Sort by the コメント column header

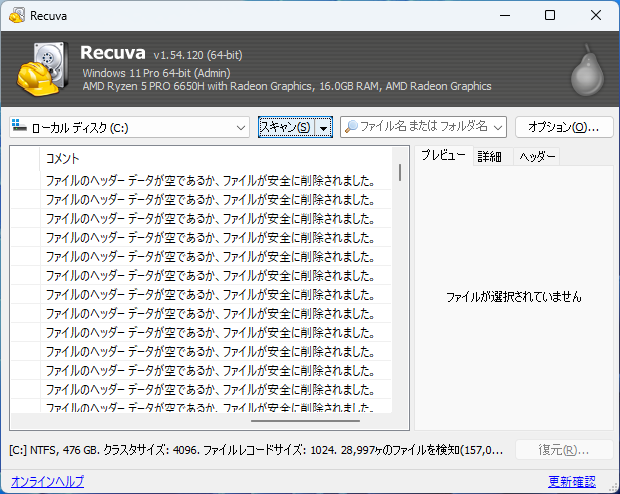click(215, 159)
